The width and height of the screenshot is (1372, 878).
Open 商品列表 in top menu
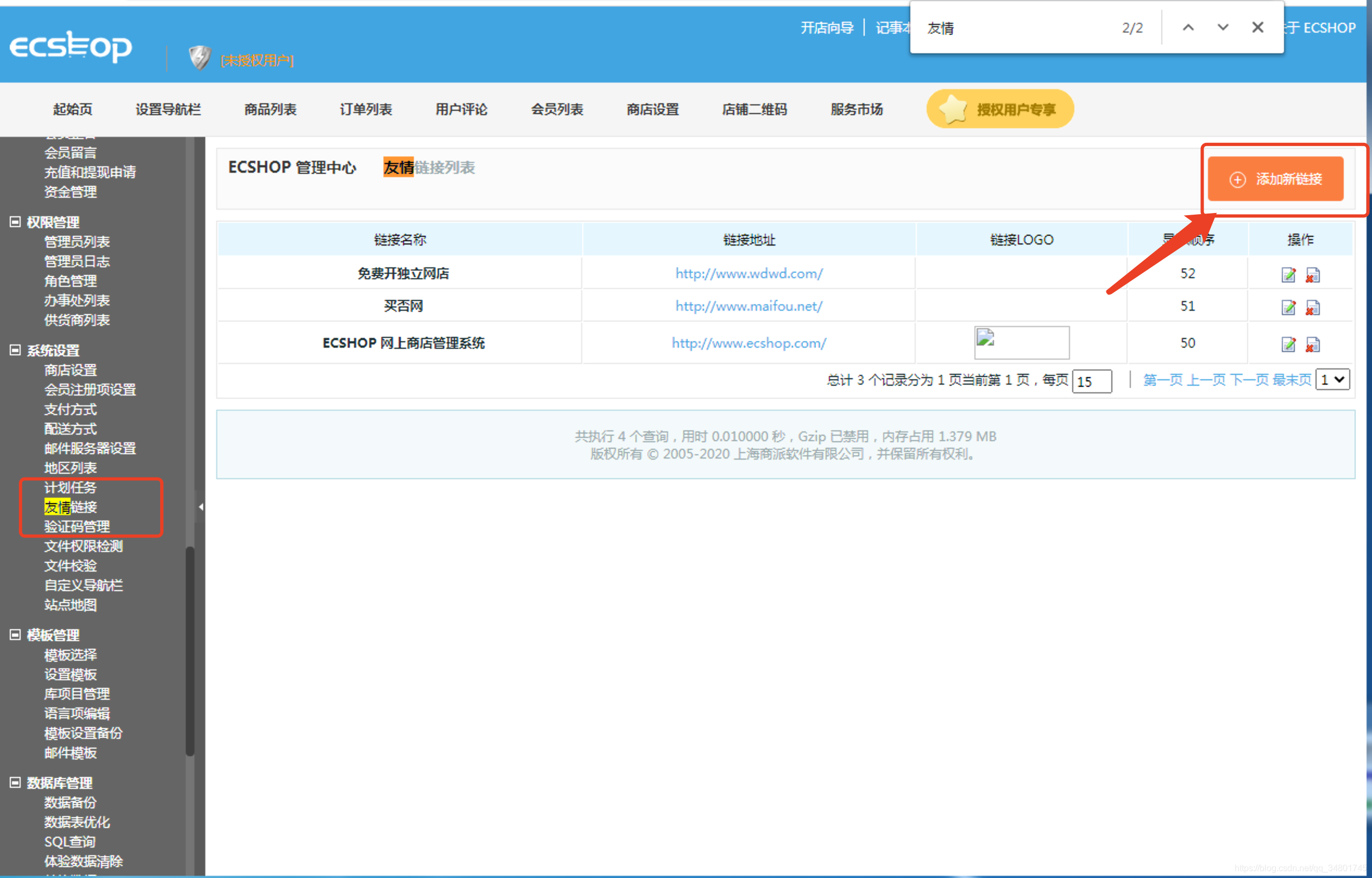[270, 109]
